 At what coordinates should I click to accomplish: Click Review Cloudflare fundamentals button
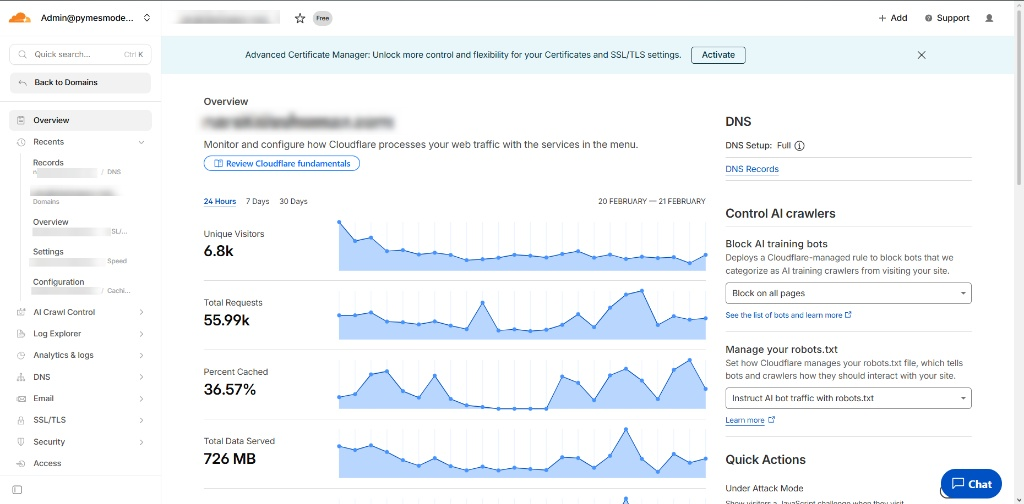pyautogui.click(x=281, y=163)
